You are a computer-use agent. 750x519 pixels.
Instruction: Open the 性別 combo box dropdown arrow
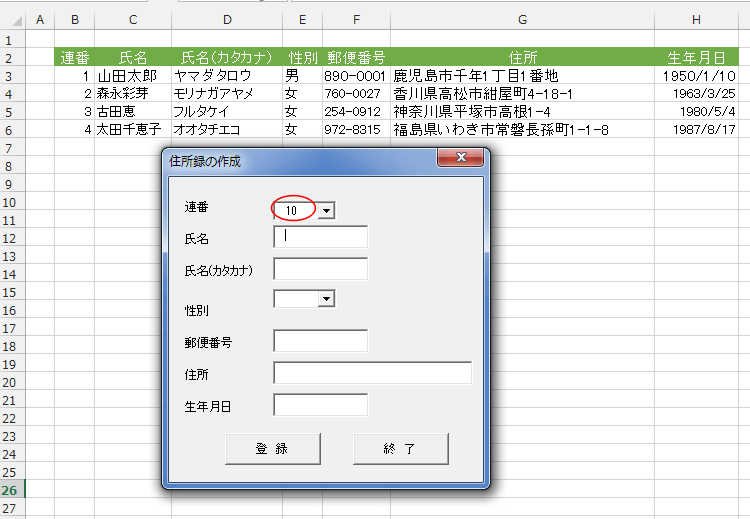(x=326, y=299)
